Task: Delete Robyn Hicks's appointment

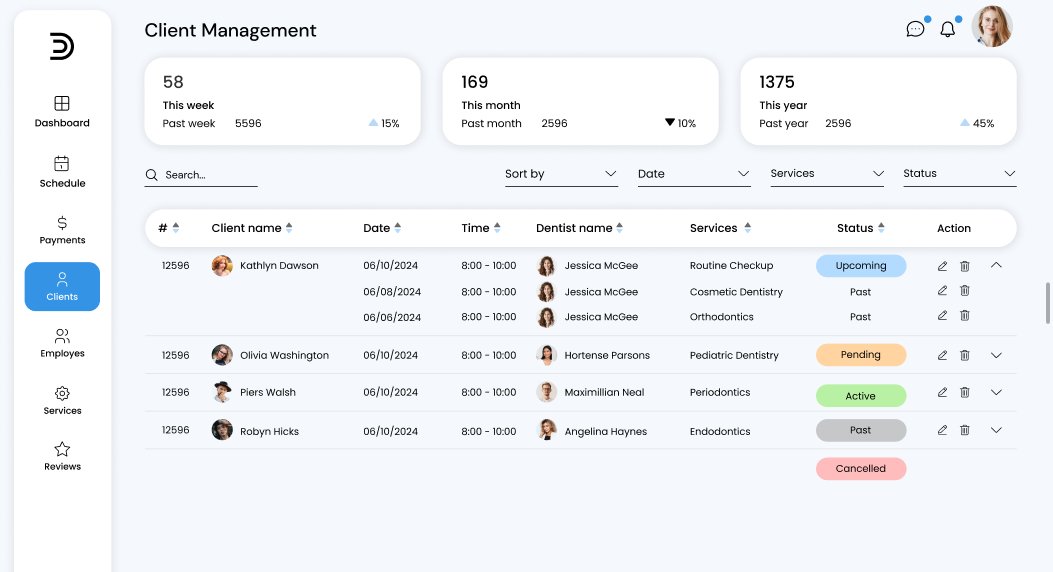Action: click(965, 430)
